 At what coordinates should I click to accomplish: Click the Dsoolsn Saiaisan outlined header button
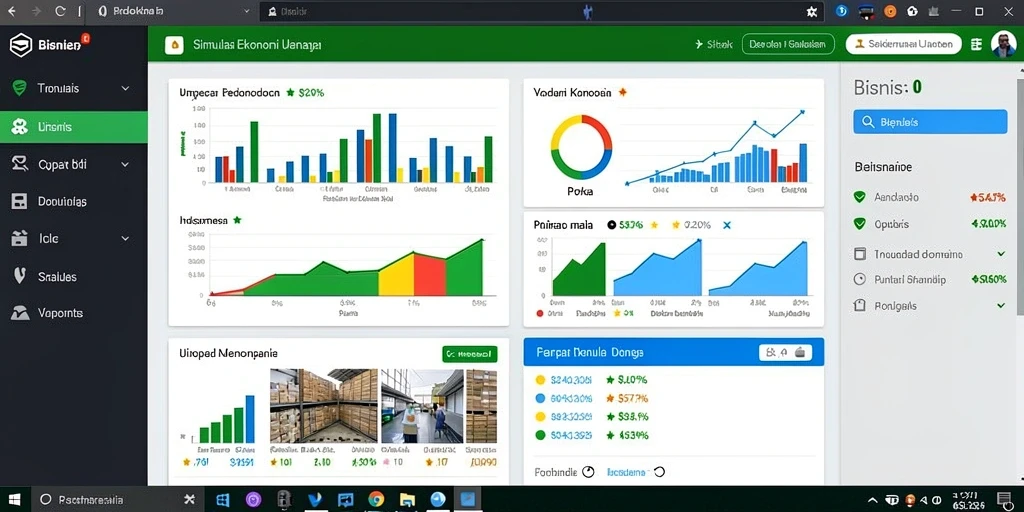coord(788,44)
